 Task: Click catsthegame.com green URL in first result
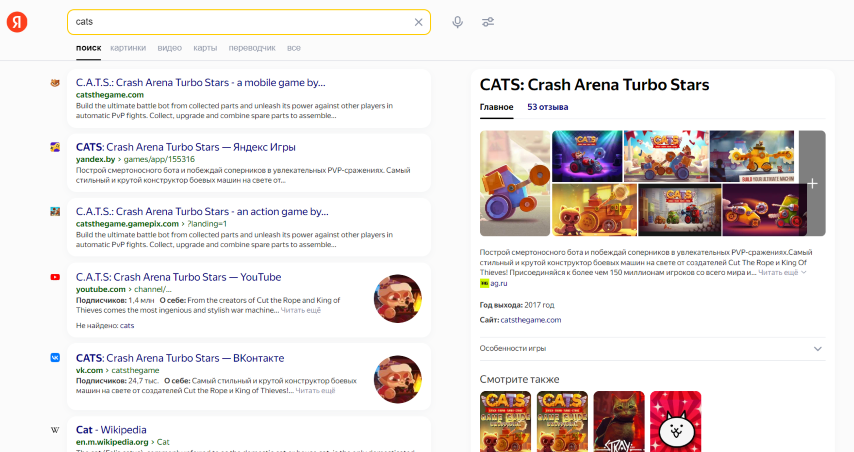109,95
